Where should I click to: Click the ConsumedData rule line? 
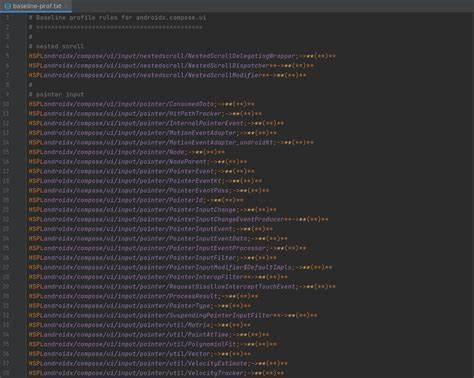point(142,104)
